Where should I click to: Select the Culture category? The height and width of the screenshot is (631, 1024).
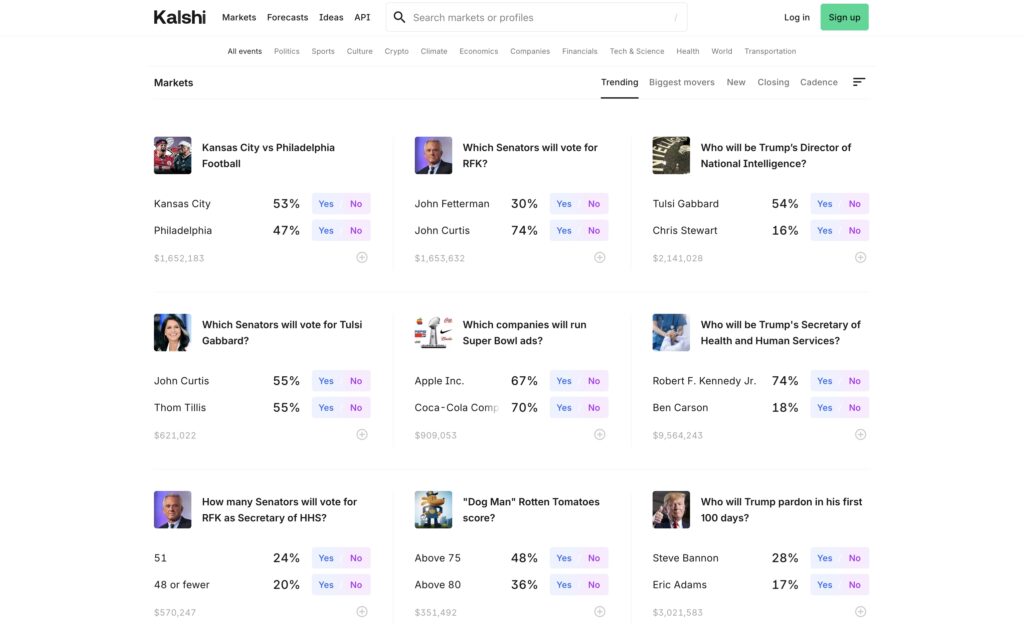click(359, 51)
